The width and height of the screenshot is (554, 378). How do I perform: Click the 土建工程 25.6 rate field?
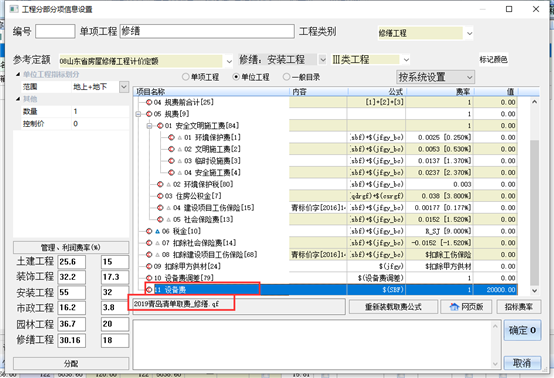(x=72, y=262)
